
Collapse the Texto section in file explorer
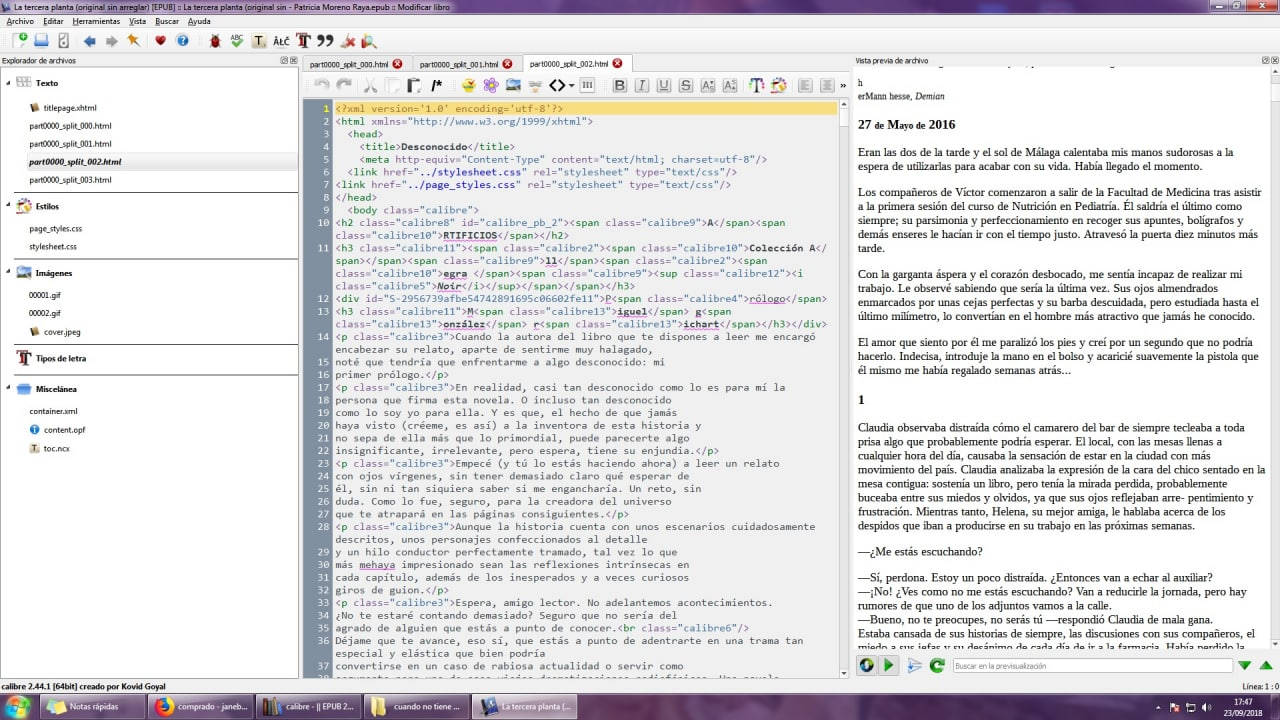click(8, 83)
